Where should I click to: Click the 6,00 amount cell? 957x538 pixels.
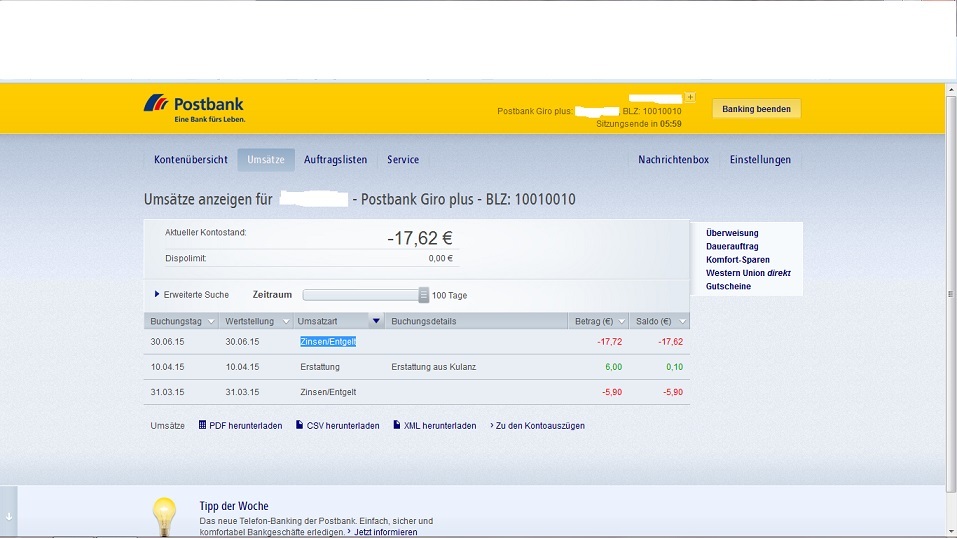point(613,367)
